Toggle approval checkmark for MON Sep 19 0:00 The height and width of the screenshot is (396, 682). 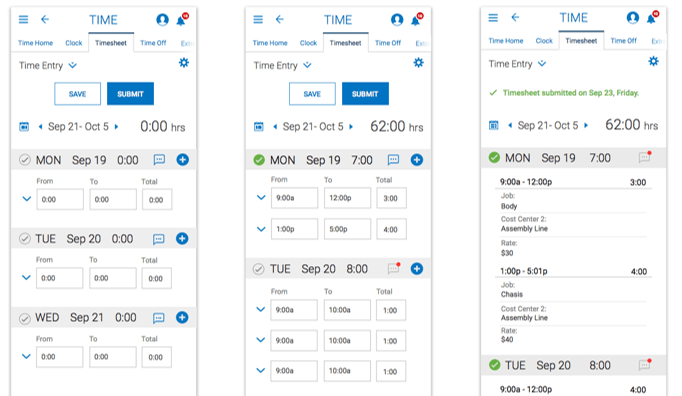tap(25, 160)
